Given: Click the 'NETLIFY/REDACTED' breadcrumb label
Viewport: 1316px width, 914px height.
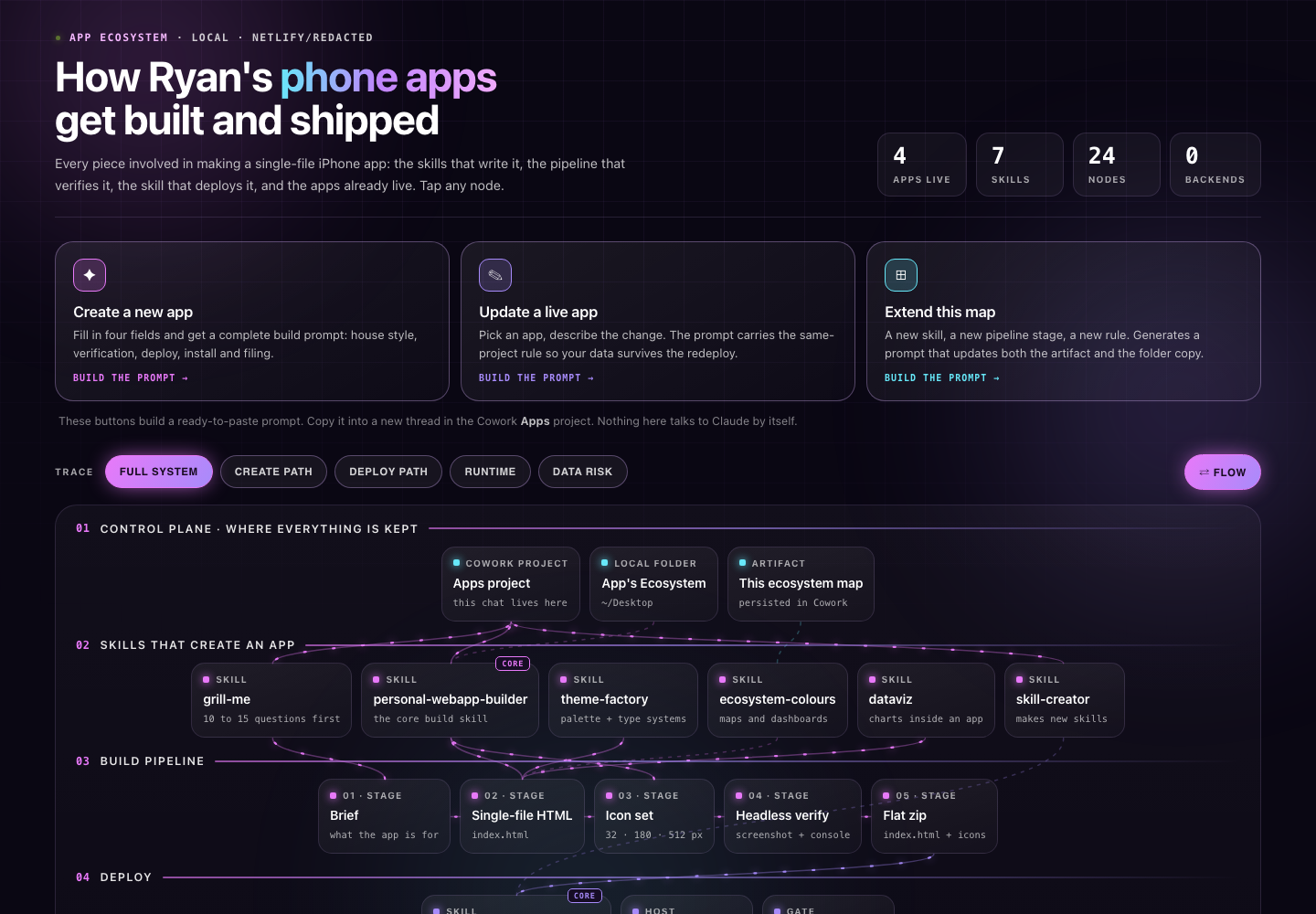Looking at the screenshot, I should pos(313,37).
